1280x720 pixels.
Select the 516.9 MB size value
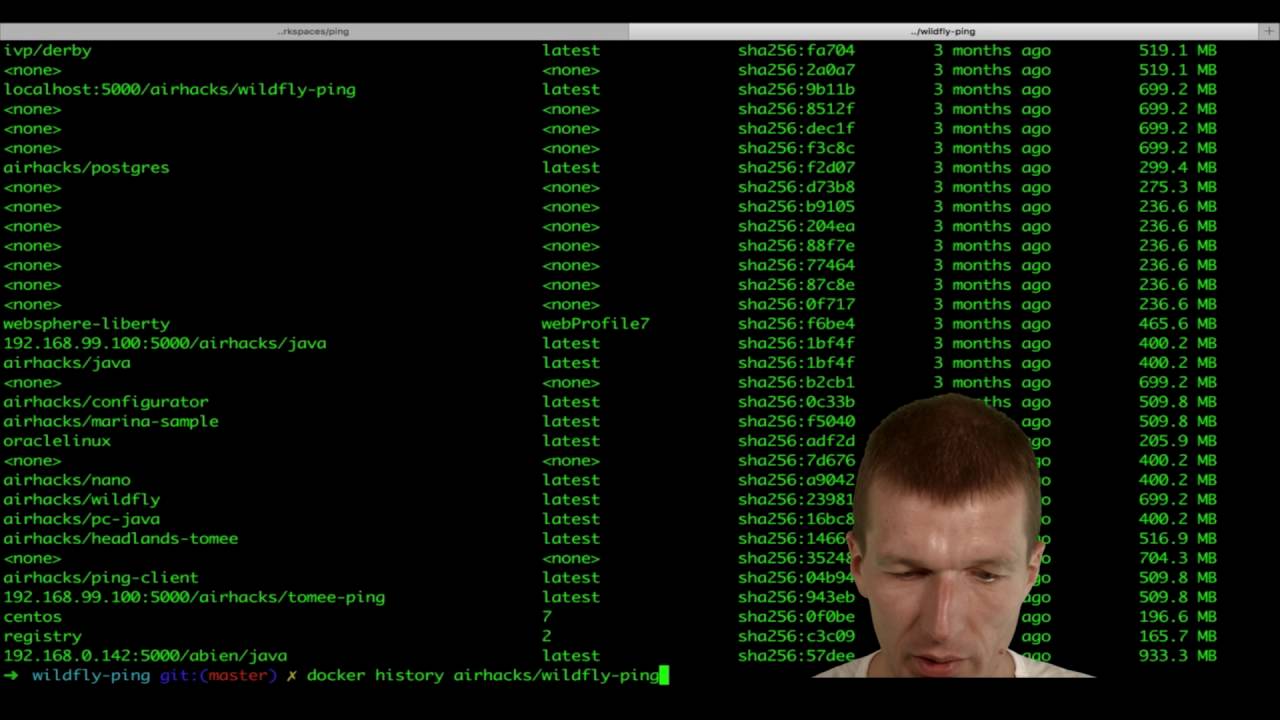pyautogui.click(x=1178, y=538)
